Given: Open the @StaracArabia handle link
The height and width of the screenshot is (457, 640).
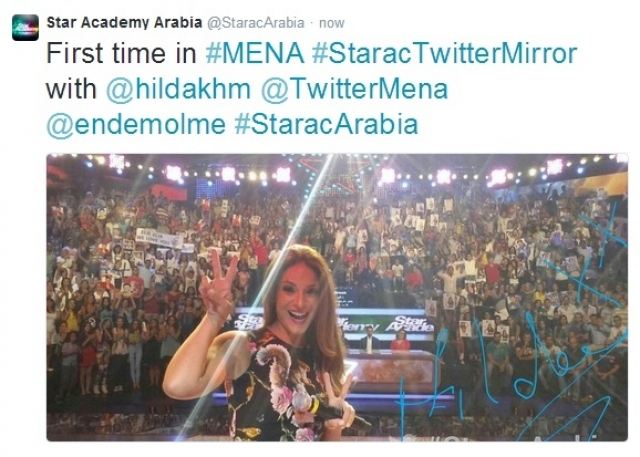Looking at the screenshot, I should 256,23.
